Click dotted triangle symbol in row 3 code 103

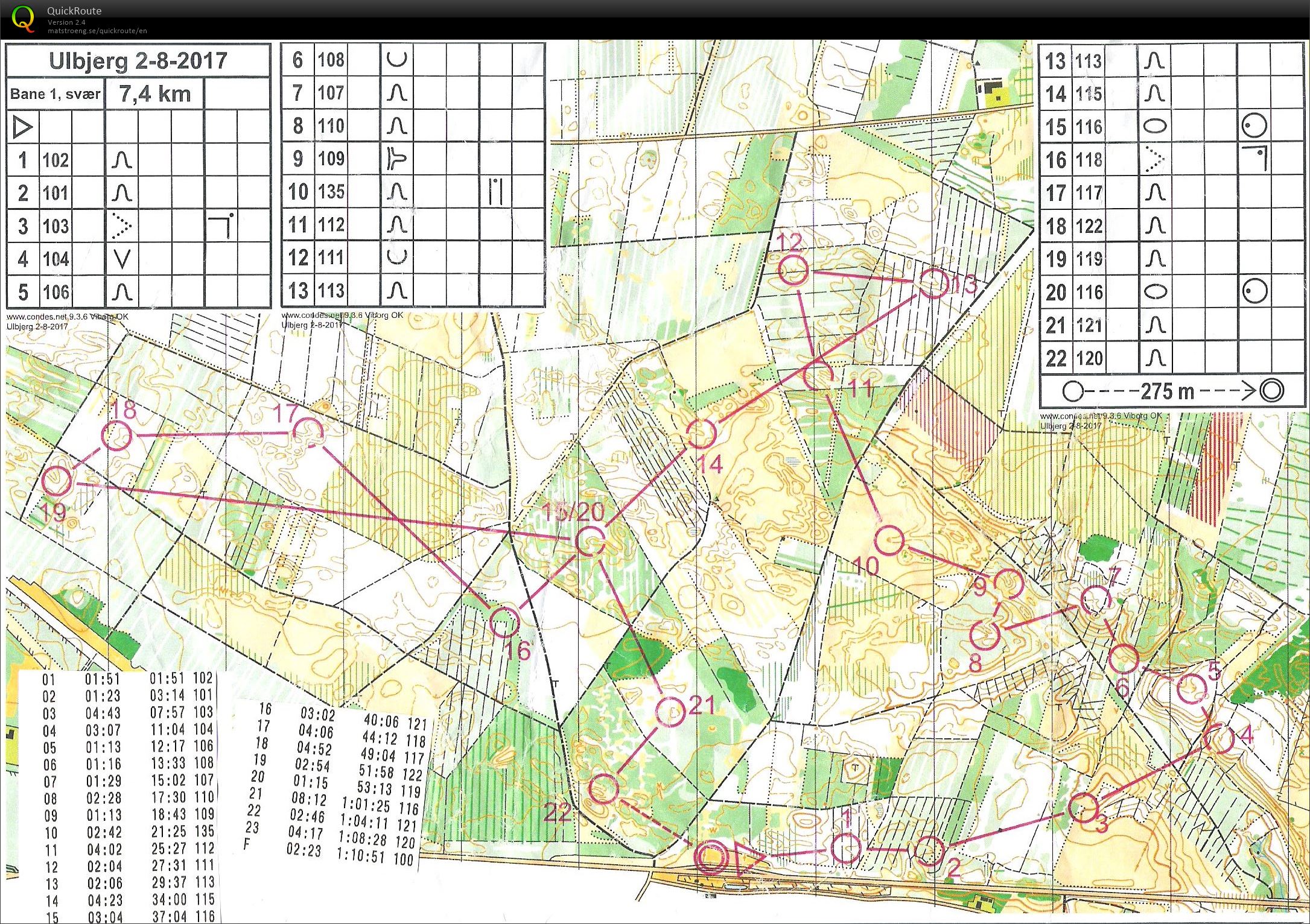click(122, 226)
